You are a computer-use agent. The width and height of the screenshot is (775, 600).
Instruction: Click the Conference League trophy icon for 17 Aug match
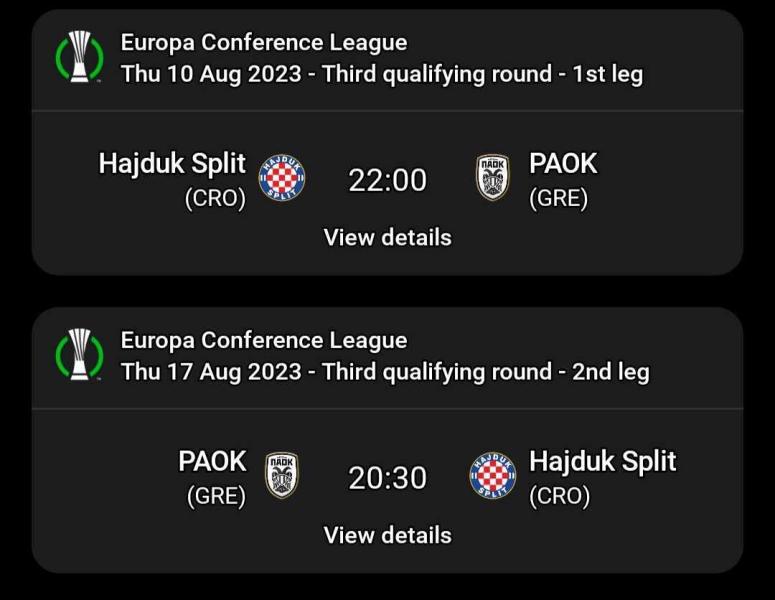pos(80,355)
